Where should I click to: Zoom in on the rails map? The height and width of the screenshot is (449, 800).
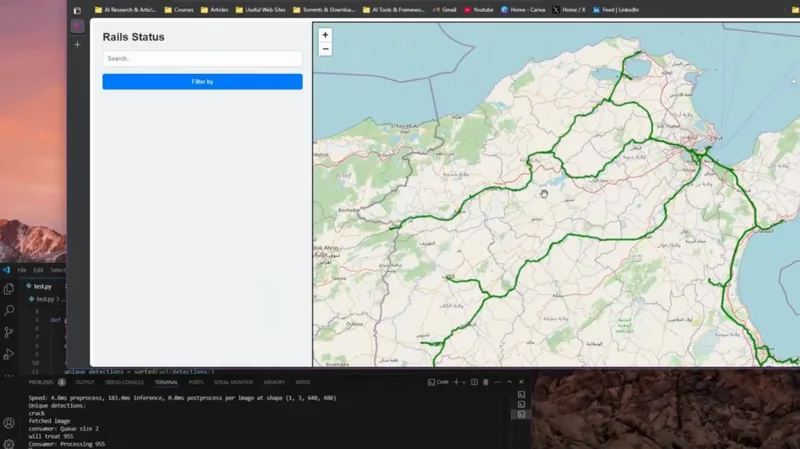click(325, 35)
